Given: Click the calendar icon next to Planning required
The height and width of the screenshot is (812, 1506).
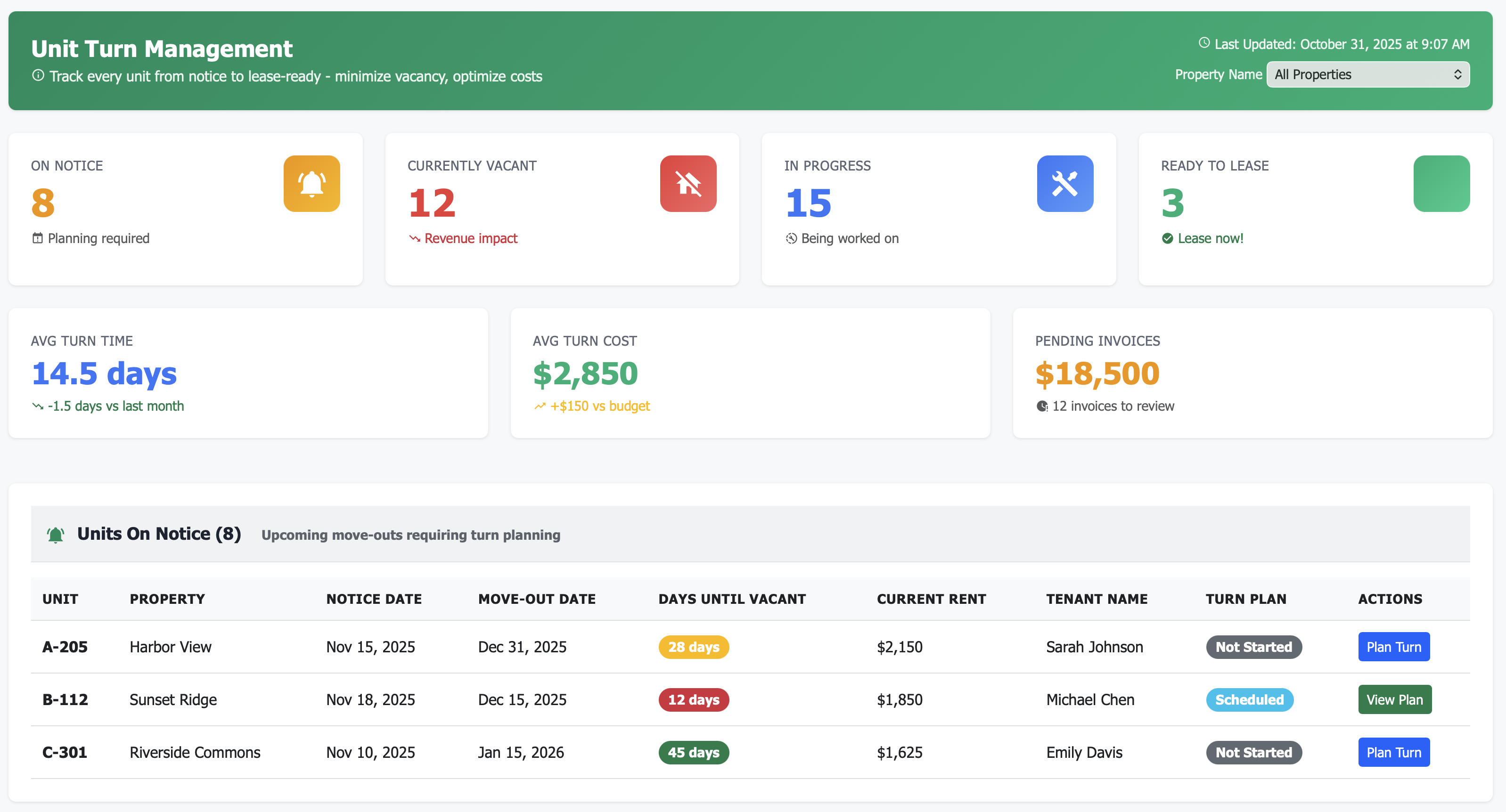Looking at the screenshot, I should click(37, 238).
